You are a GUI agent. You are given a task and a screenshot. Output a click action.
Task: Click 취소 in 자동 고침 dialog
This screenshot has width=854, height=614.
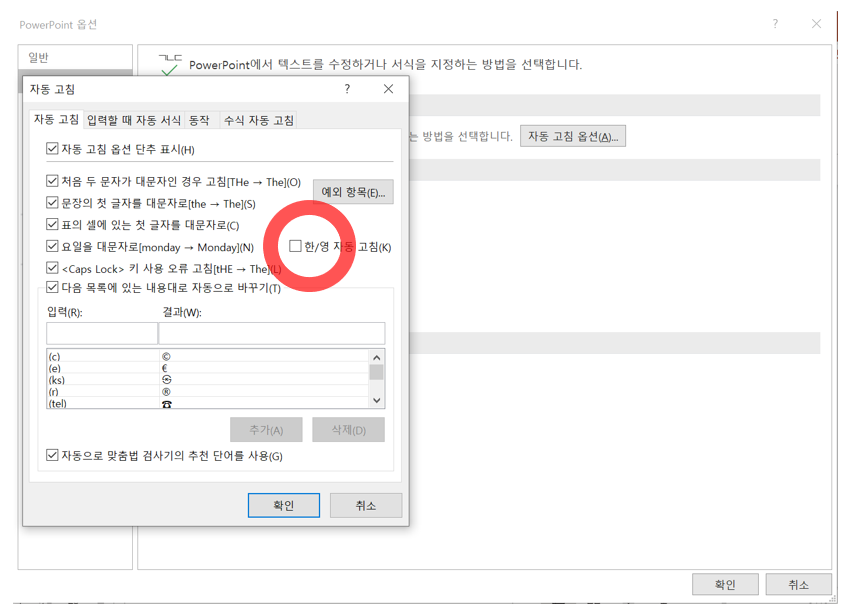(366, 506)
